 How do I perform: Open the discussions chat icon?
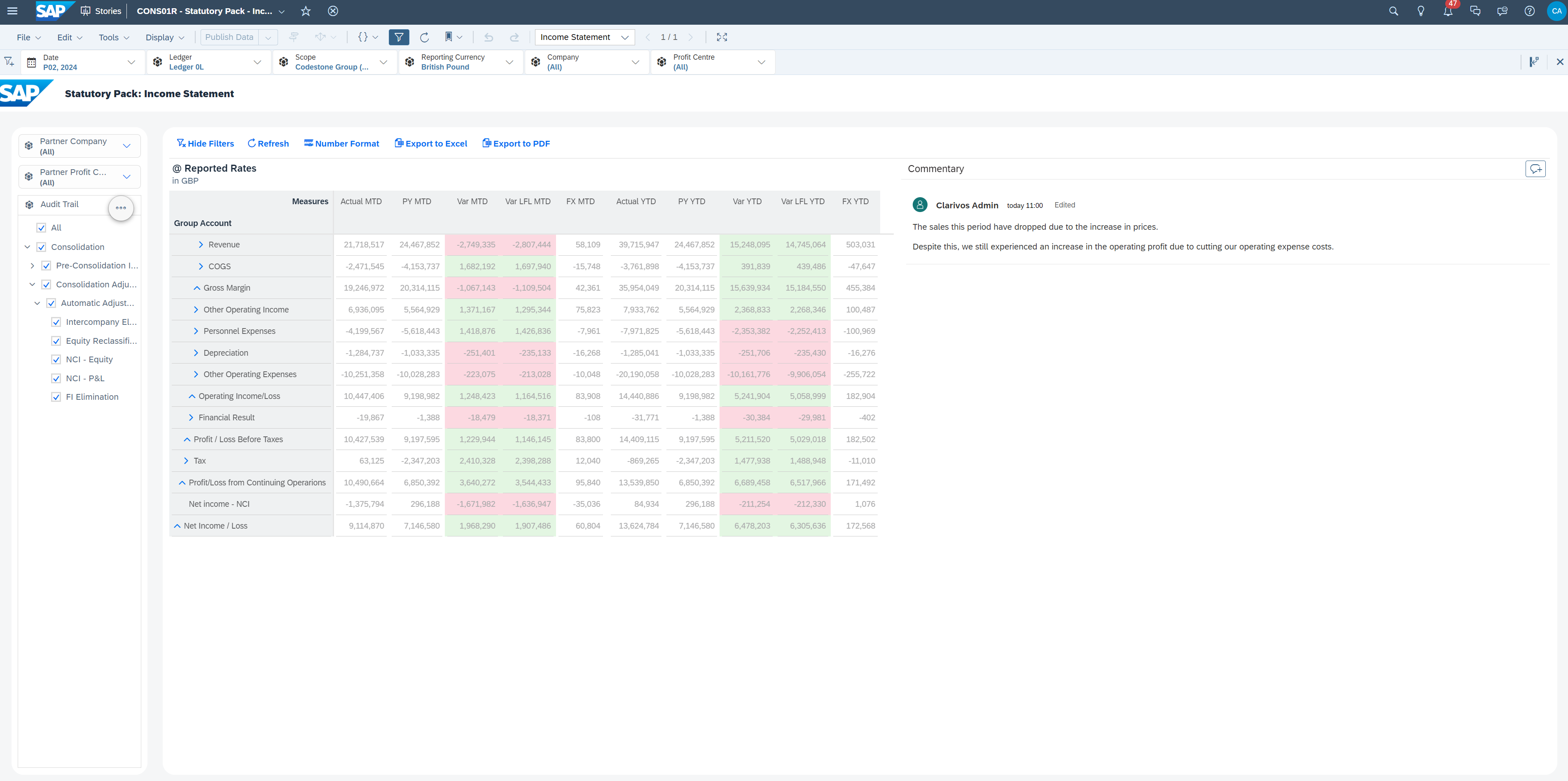pyautogui.click(x=1475, y=11)
